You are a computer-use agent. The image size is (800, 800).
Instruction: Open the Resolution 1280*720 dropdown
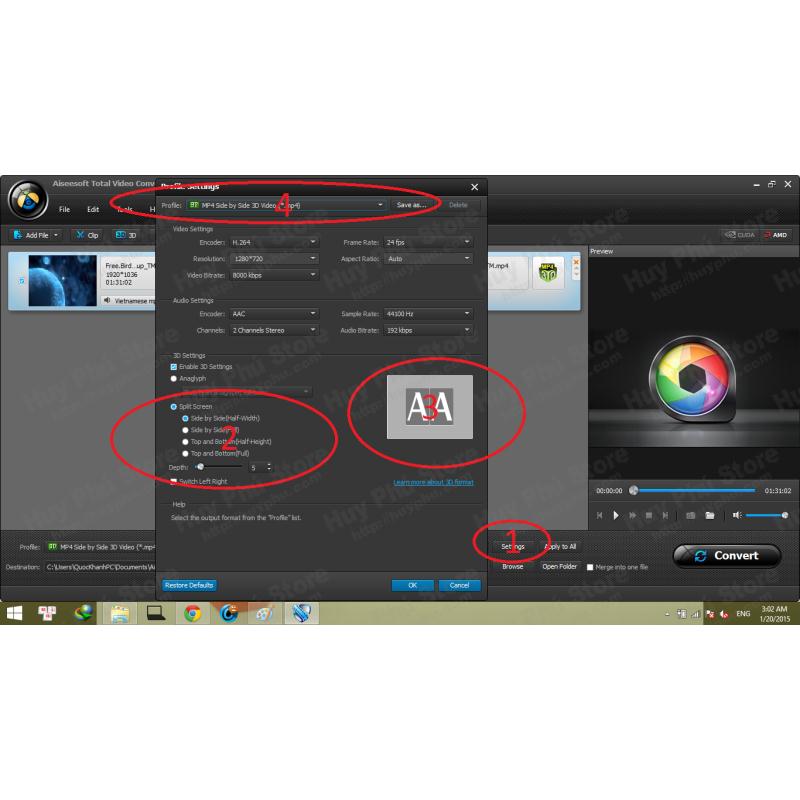pyautogui.click(x=274, y=259)
